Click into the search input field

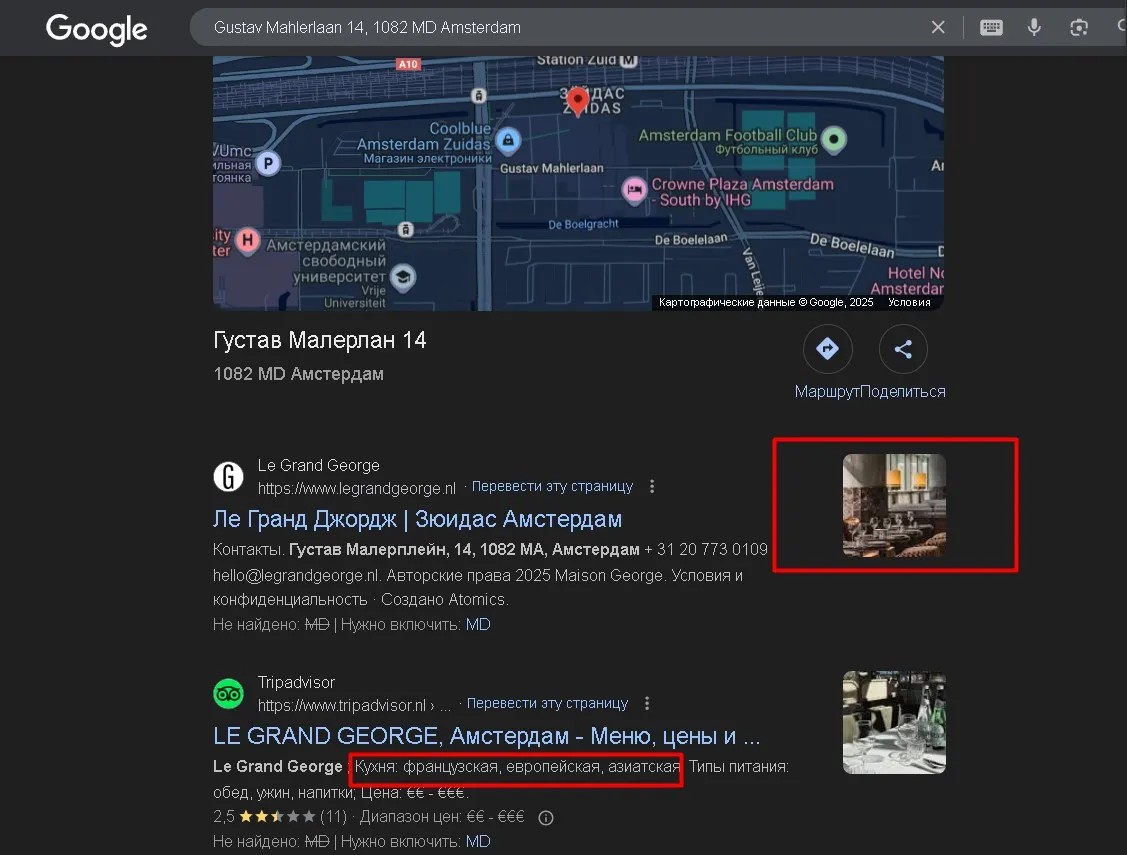point(560,28)
